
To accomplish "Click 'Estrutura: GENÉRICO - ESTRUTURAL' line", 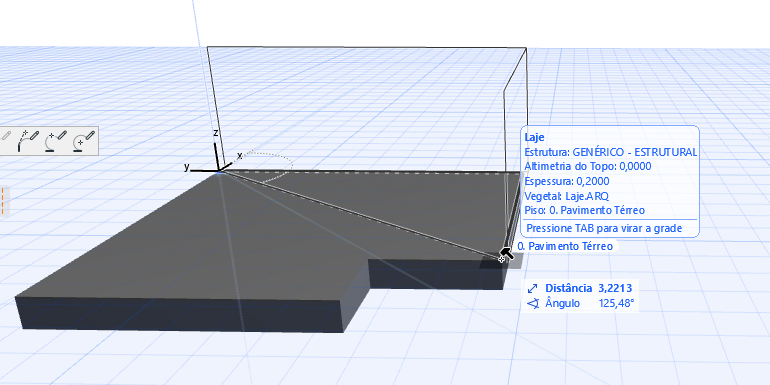I will [610, 152].
